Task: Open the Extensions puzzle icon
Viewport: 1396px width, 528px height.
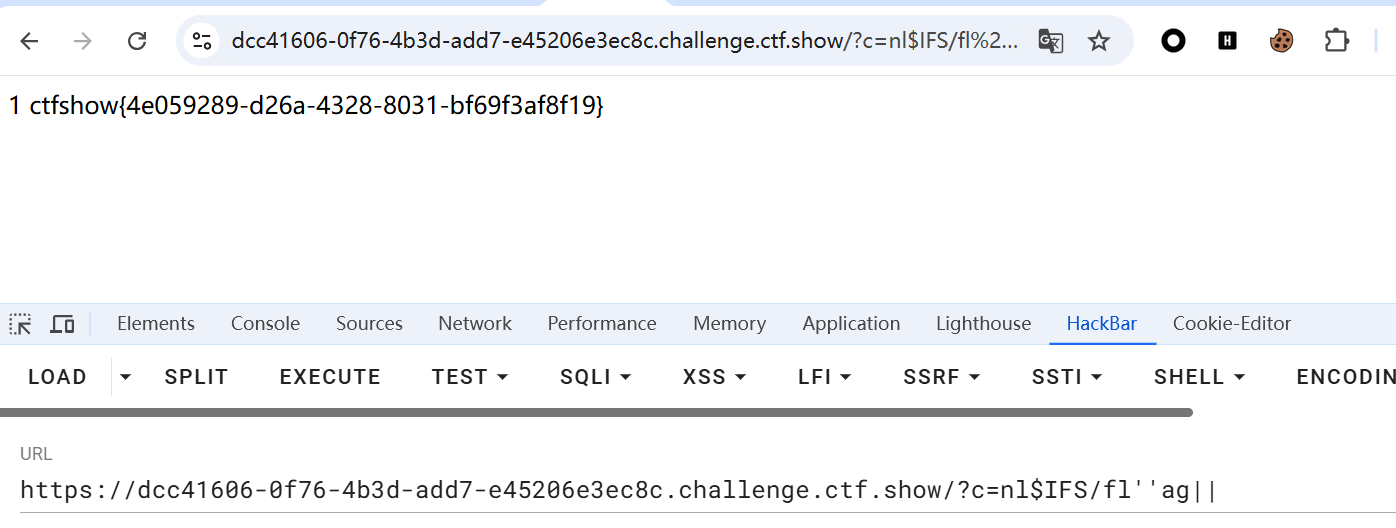Action: pyautogui.click(x=1336, y=41)
